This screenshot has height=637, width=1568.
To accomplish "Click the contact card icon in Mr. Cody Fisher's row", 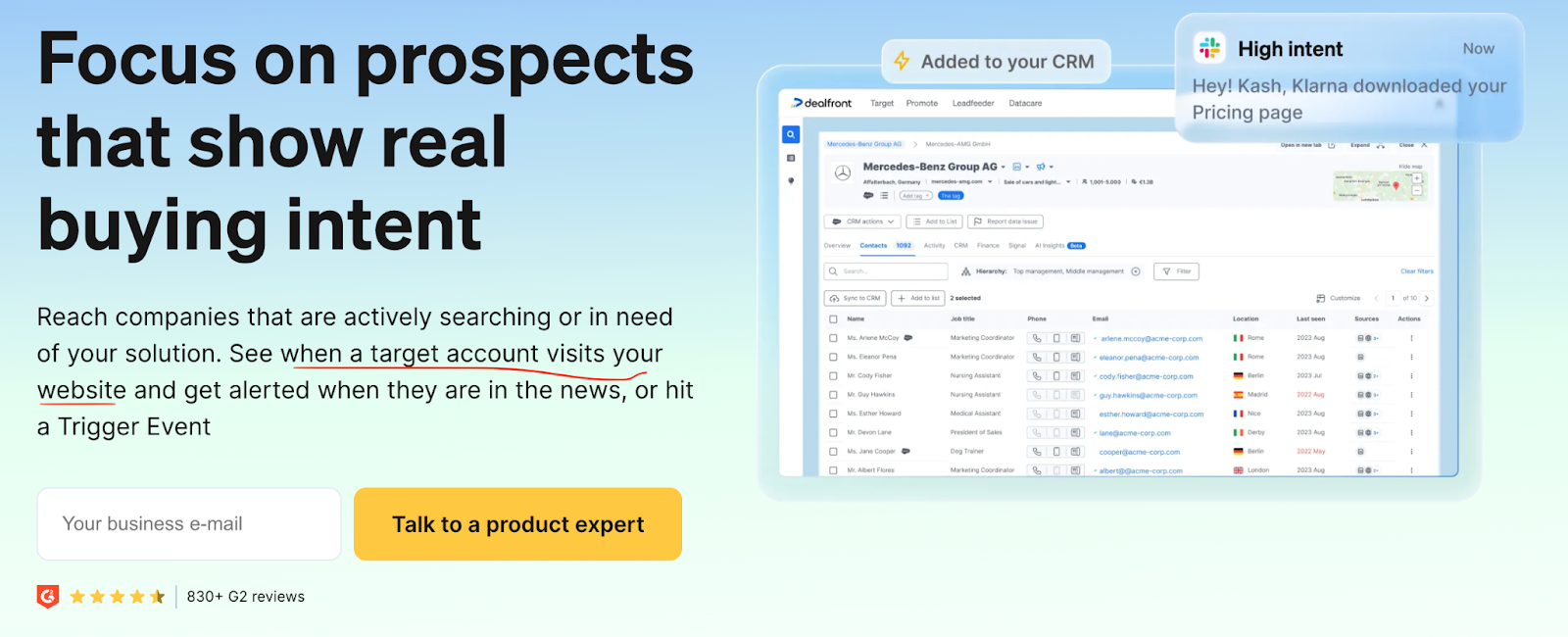I will (x=1075, y=375).
